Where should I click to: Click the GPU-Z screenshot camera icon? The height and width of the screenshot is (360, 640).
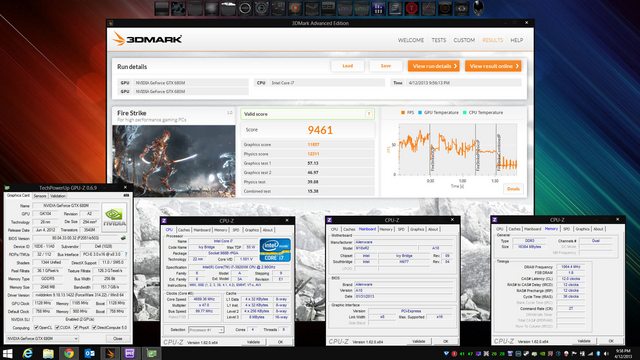click(x=126, y=196)
